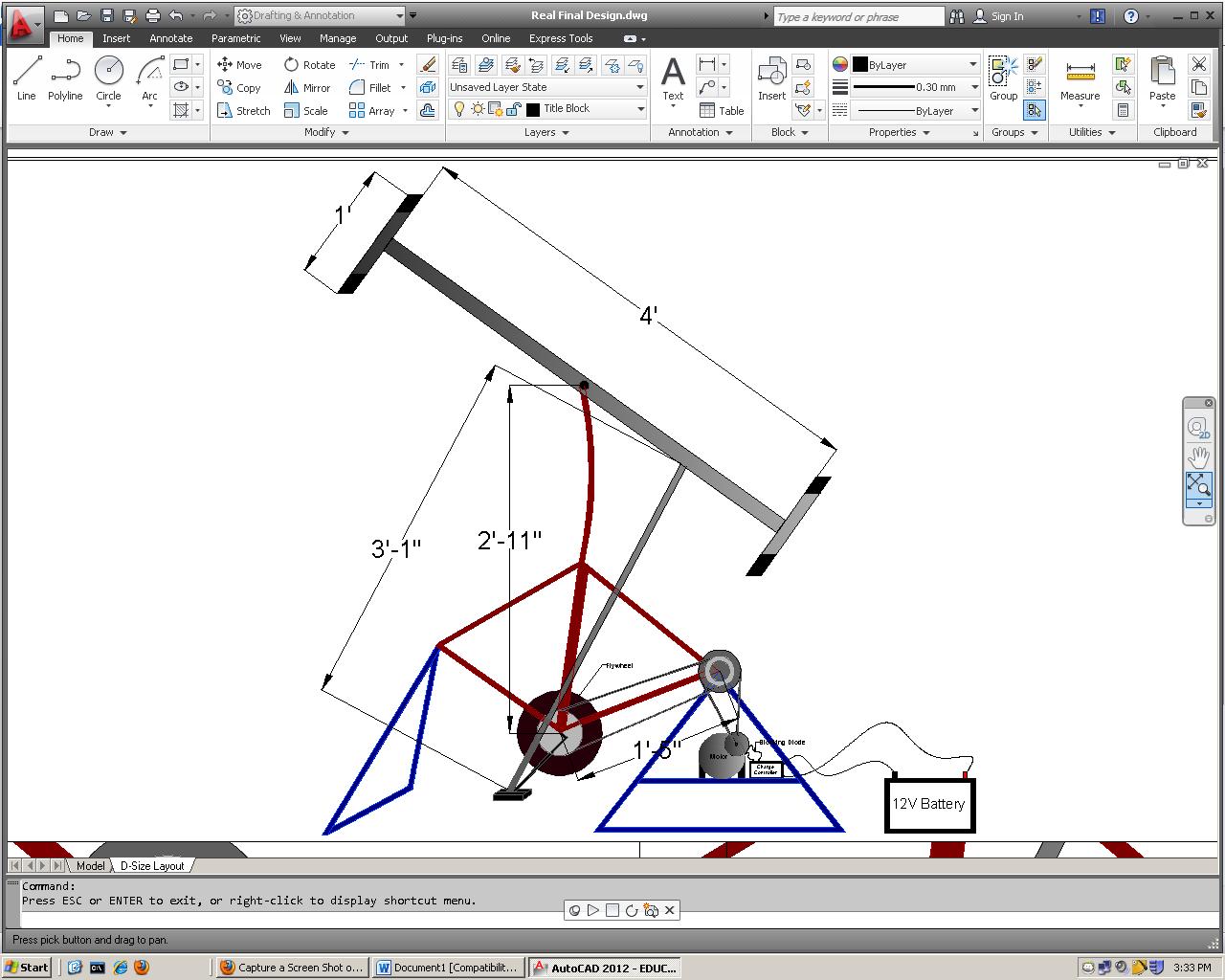Switch to the Annotate ribbon tab

(x=170, y=38)
